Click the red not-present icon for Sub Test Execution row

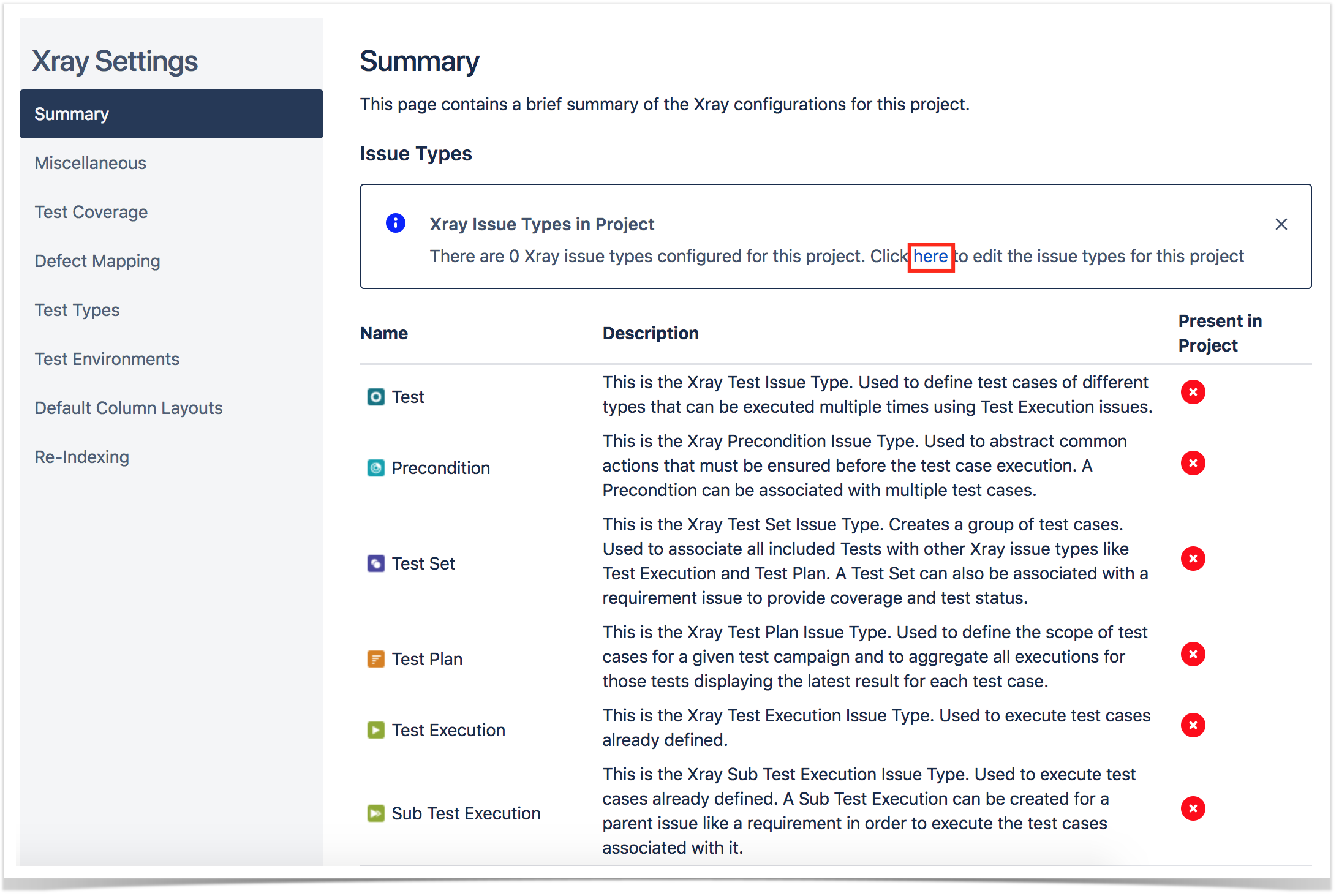pyautogui.click(x=1193, y=808)
